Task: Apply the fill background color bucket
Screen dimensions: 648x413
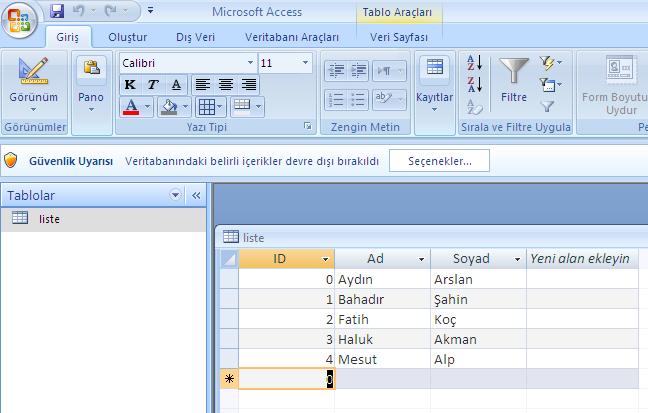Action: tap(169, 107)
